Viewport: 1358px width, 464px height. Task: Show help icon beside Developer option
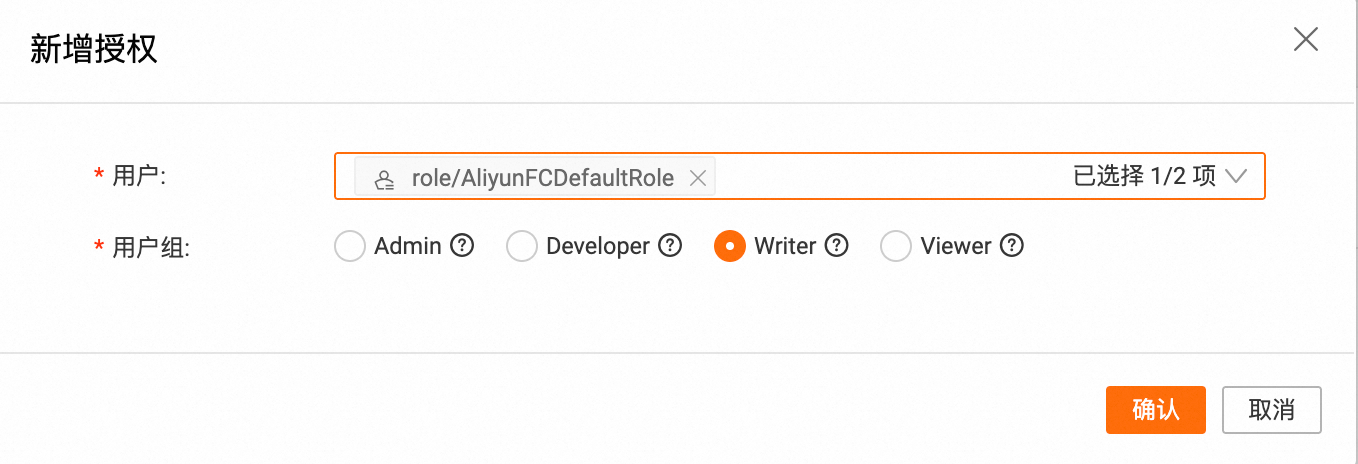[670, 246]
